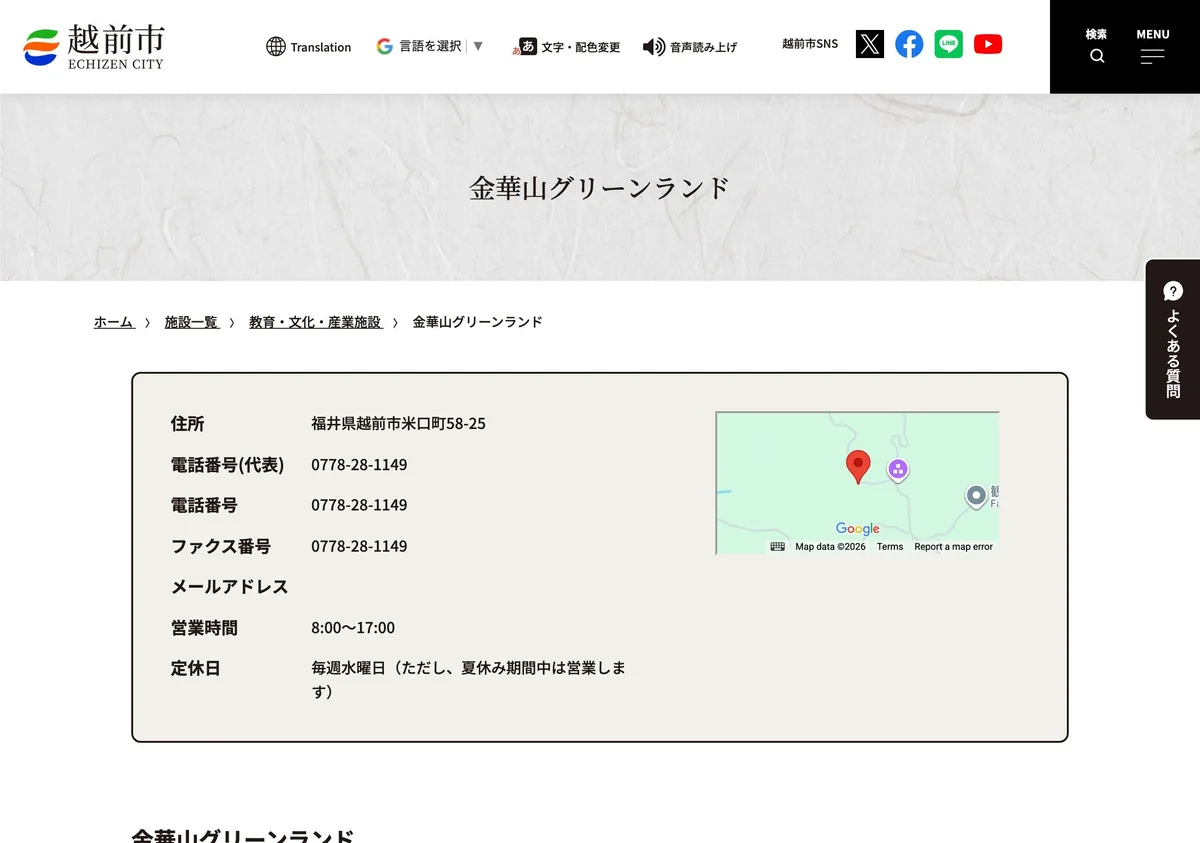Click the Google logo on map
Image resolution: width=1200 pixels, height=843 pixels.
click(x=858, y=529)
